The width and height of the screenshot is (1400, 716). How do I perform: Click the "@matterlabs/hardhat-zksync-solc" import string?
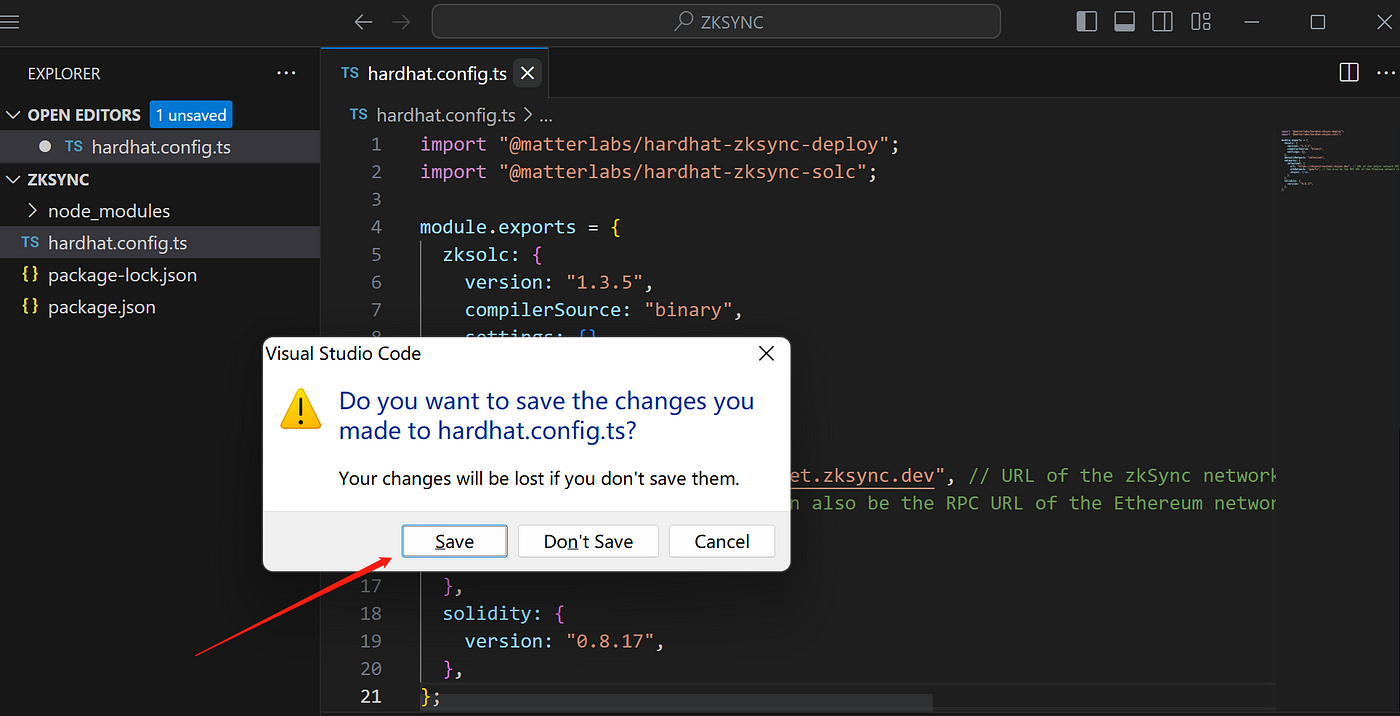click(x=682, y=172)
